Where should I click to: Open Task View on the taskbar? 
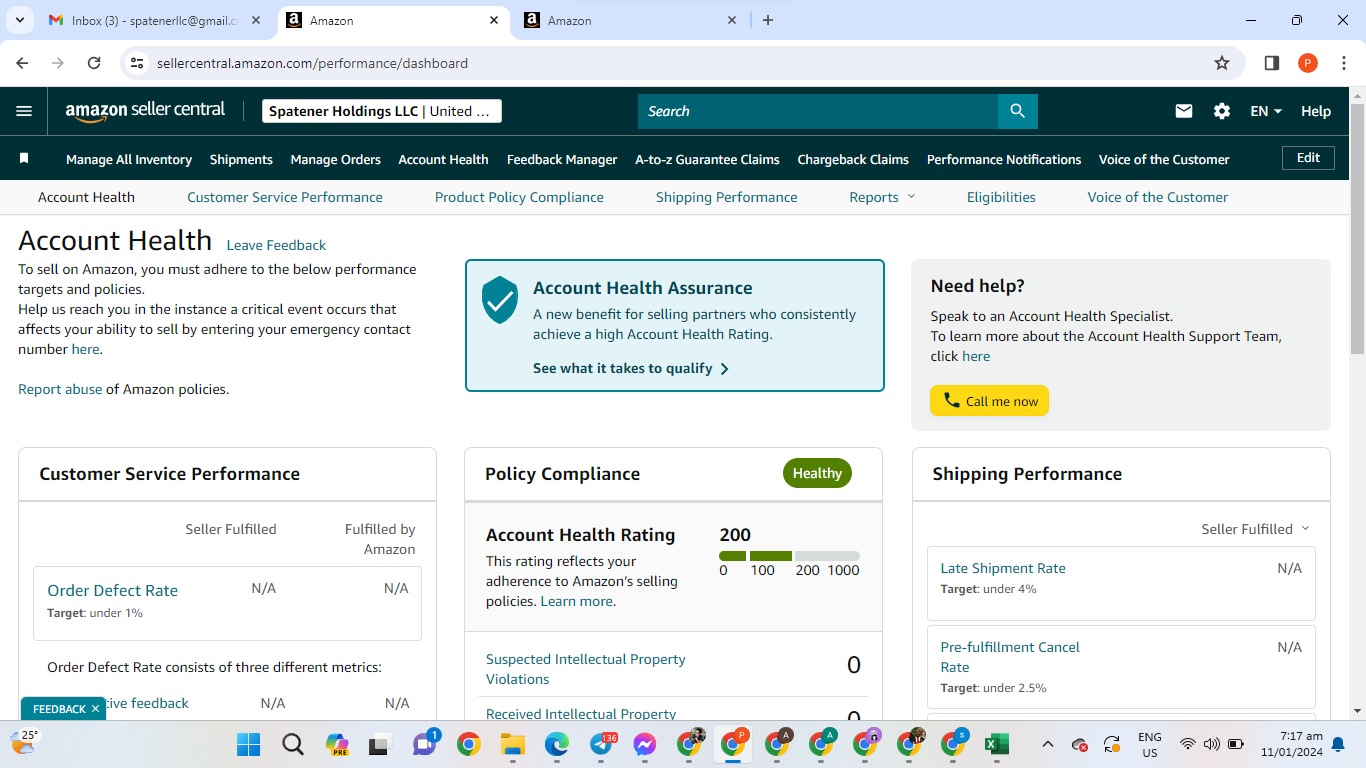pyautogui.click(x=380, y=744)
